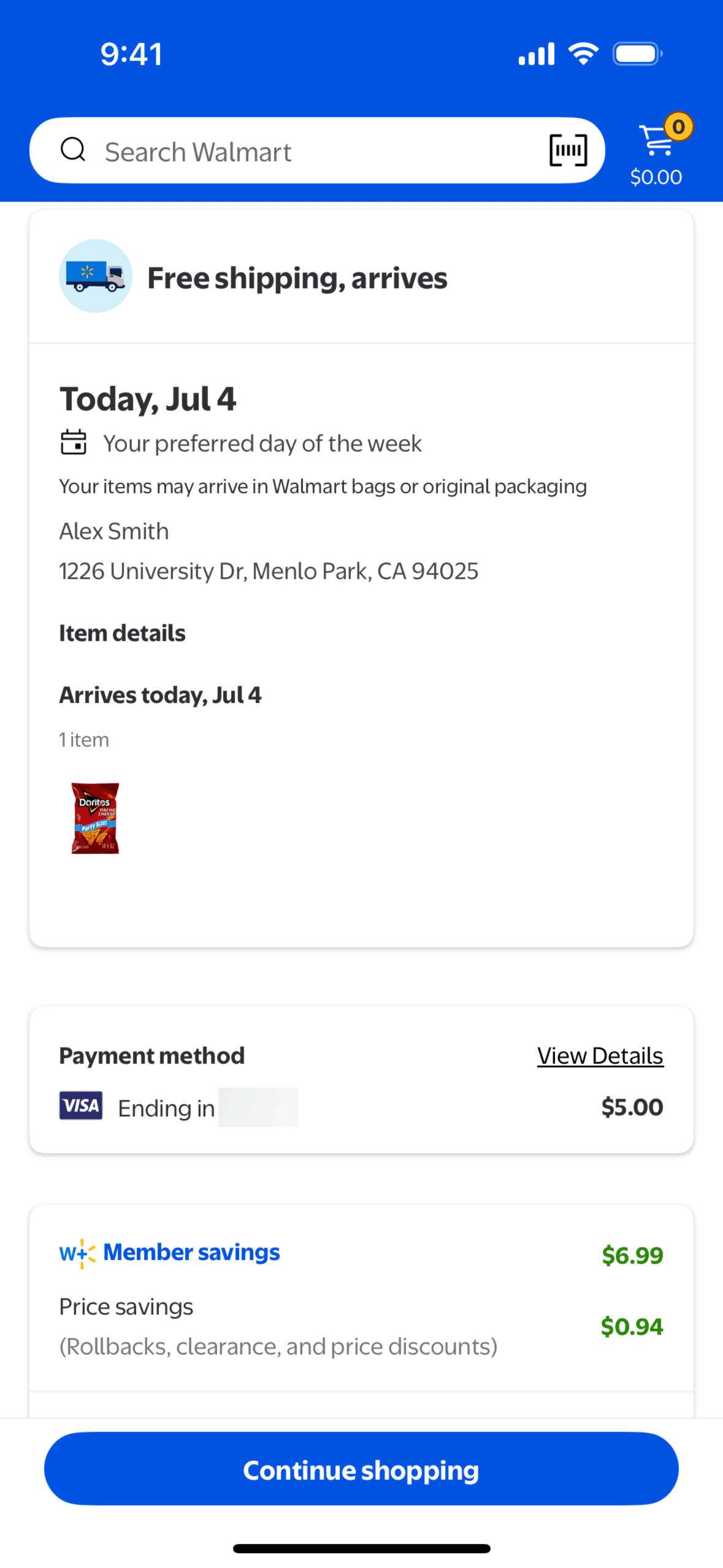Click in the Search Walmart field
723x1568 pixels.
click(x=319, y=151)
